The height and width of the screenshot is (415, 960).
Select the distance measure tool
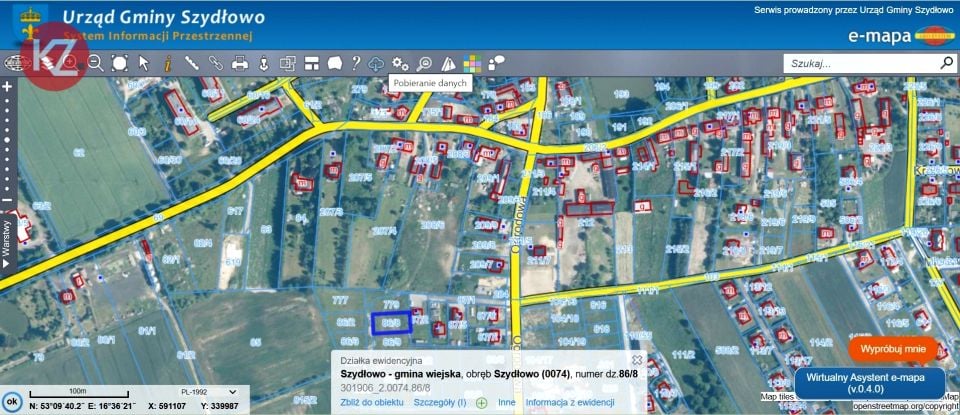coord(191,62)
